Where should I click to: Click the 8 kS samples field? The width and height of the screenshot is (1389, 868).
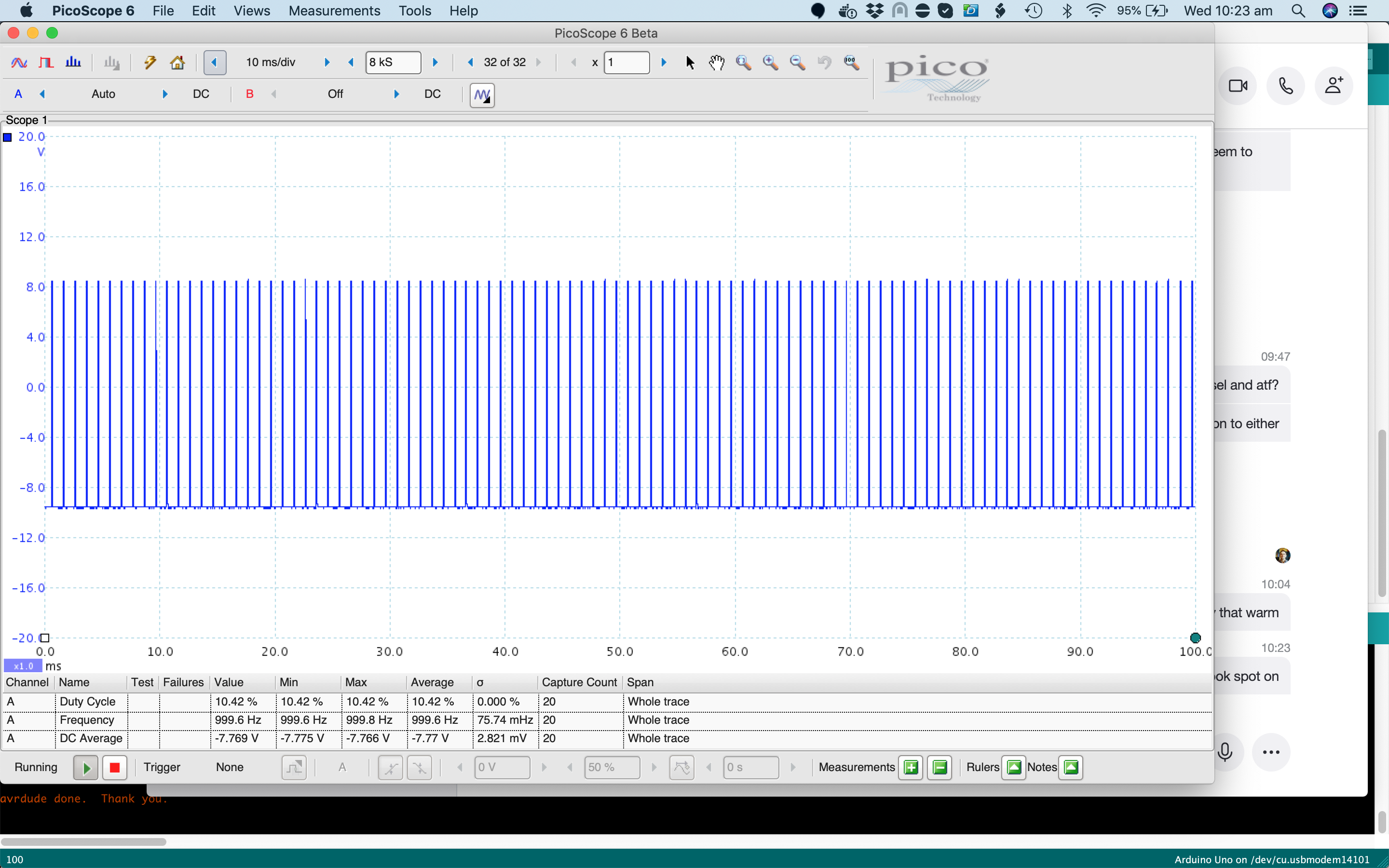click(x=393, y=63)
